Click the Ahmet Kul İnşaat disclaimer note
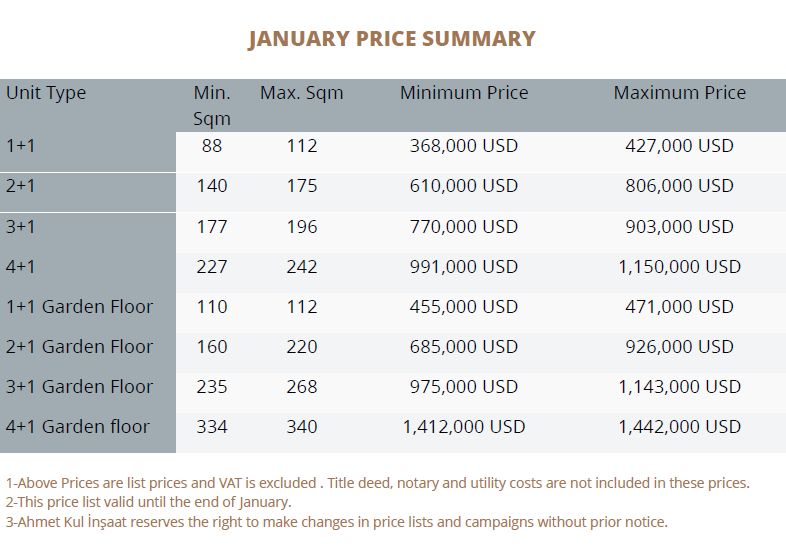The image size is (786, 550). [336, 522]
